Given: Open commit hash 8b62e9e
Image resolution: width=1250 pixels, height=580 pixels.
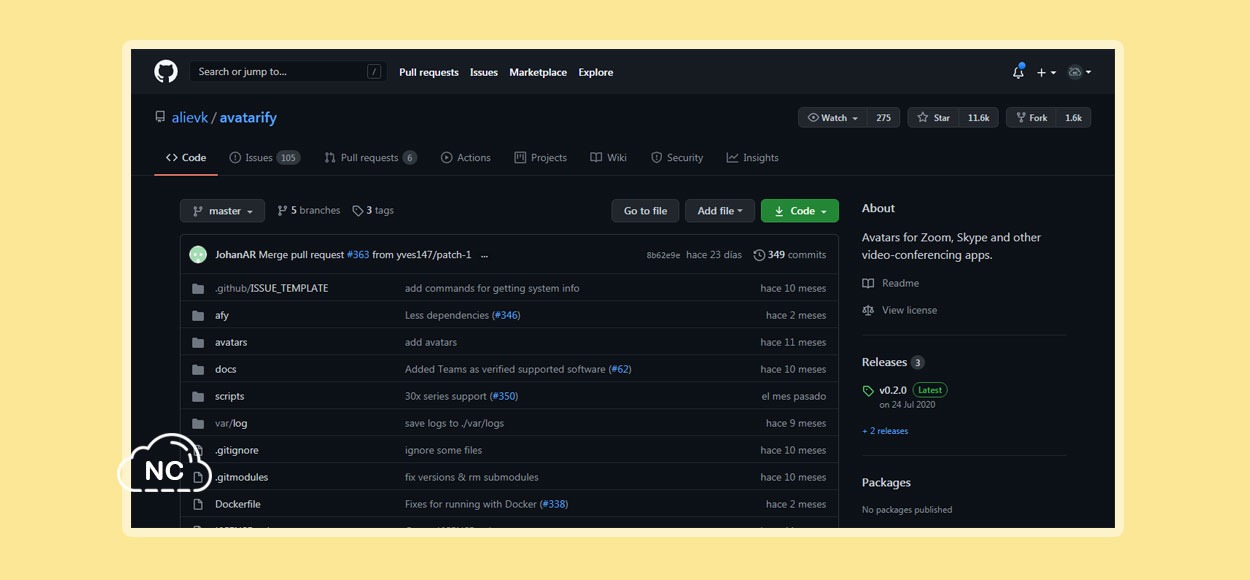Looking at the screenshot, I should click(663, 255).
